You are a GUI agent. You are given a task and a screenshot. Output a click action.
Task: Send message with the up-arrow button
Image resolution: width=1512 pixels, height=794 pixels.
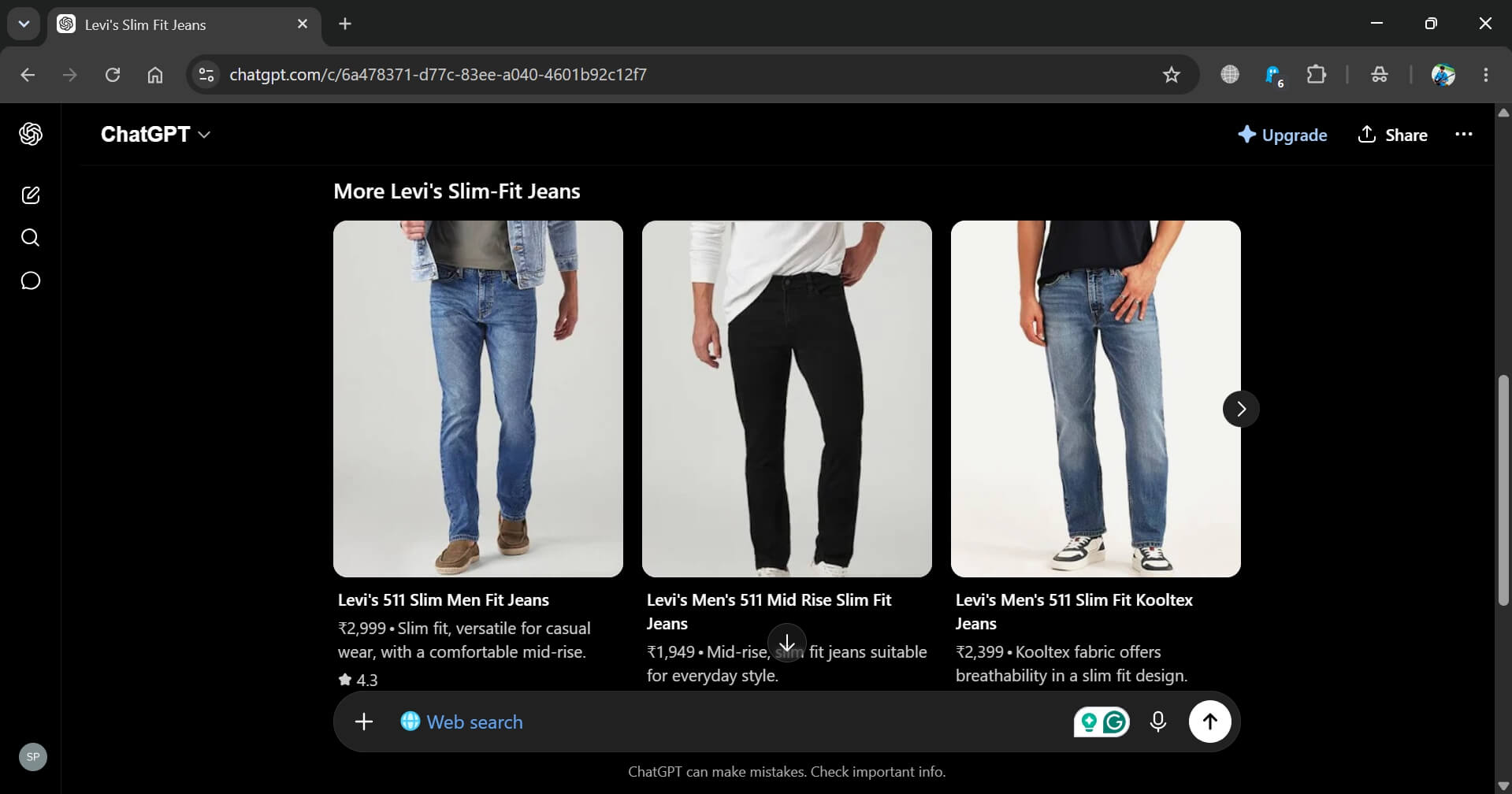(x=1209, y=722)
